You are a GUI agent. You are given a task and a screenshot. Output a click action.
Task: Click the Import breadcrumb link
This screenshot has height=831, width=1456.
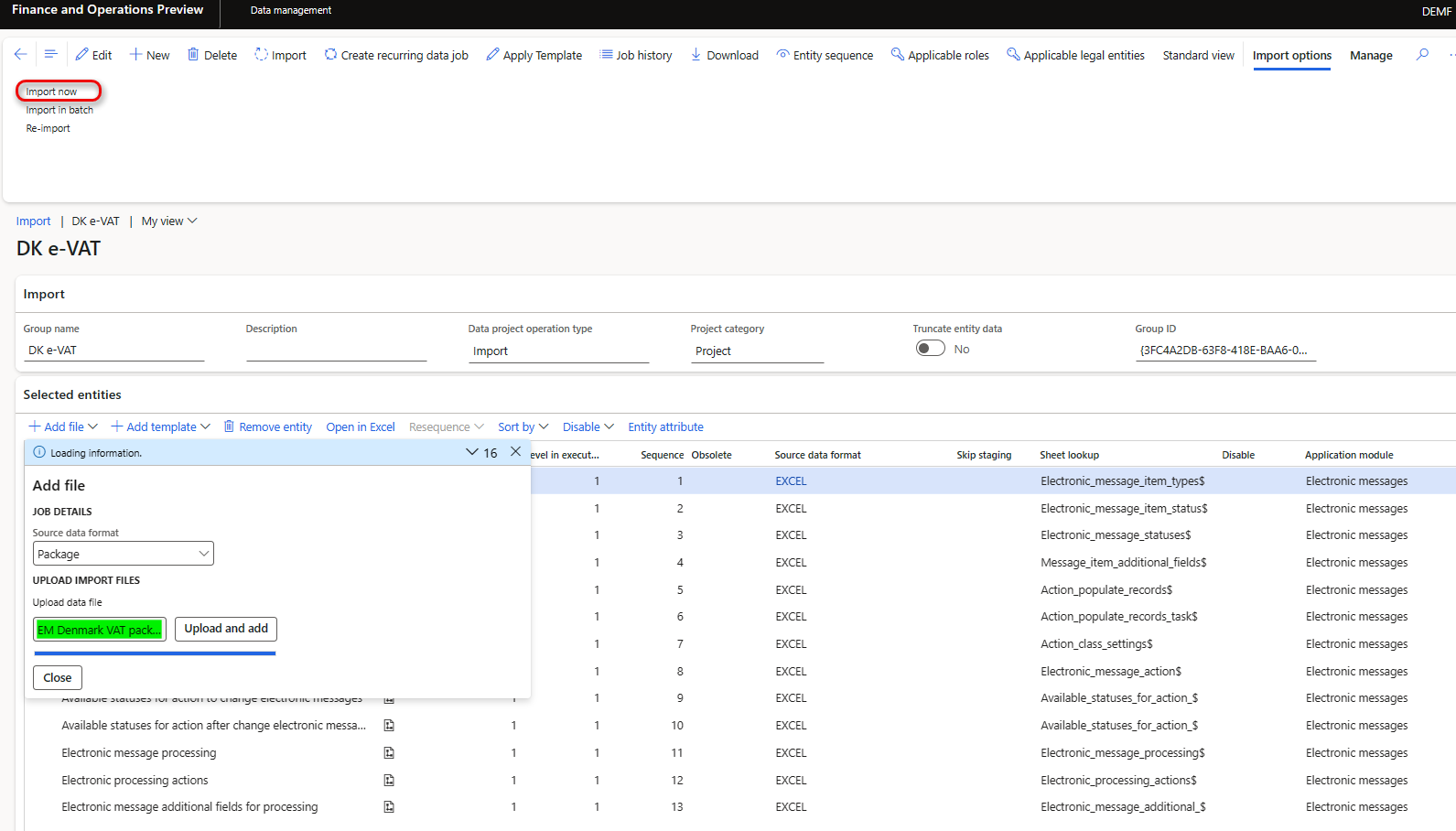33,221
